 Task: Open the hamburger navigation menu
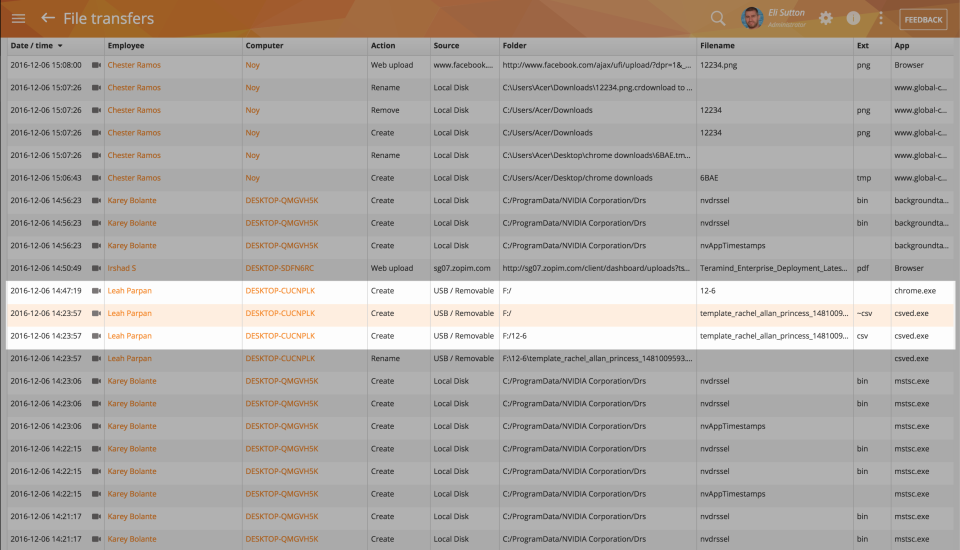pyautogui.click(x=18, y=18)
